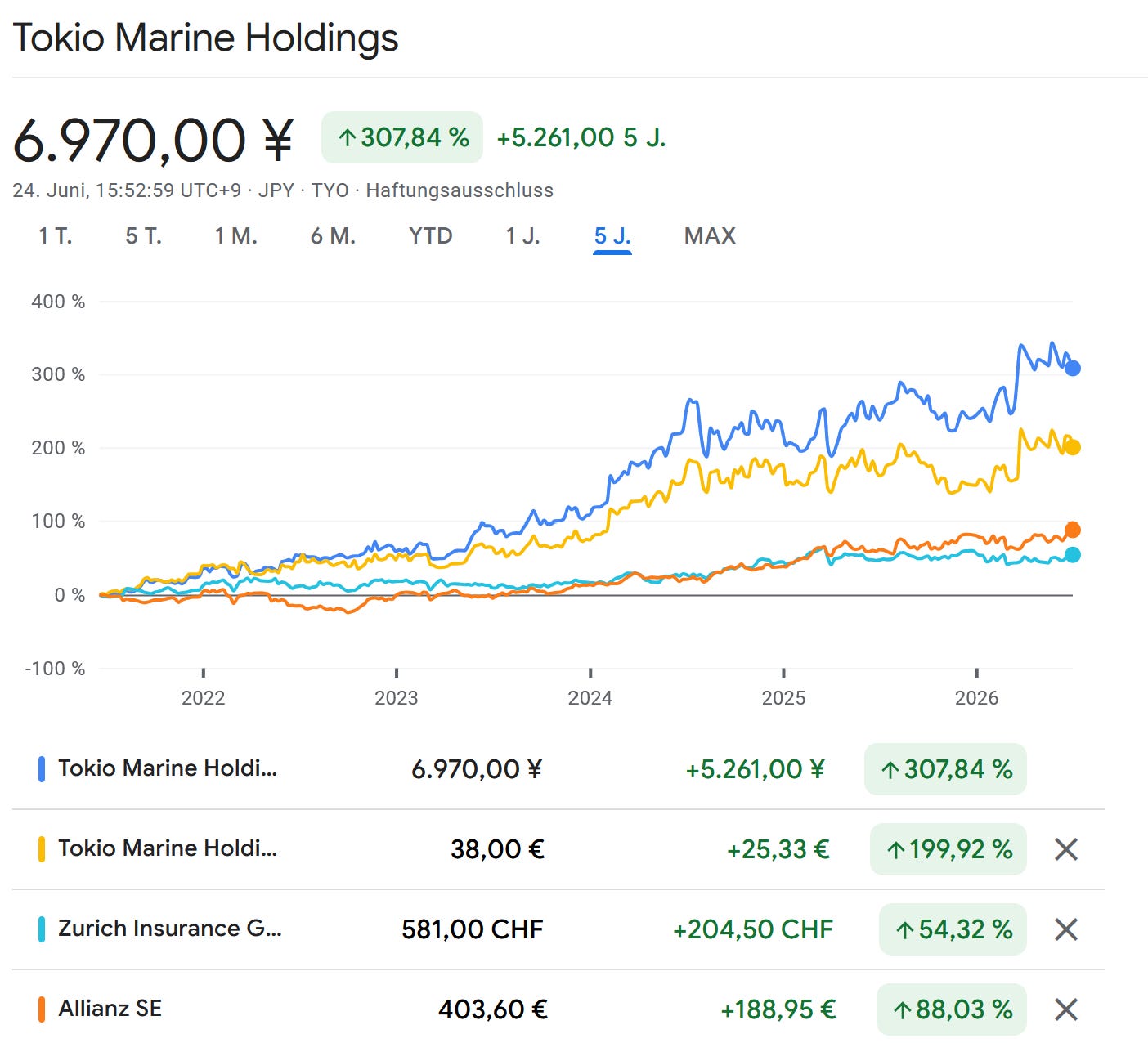Click the 2025 x-axis label
Image resolution: width=1148 pixels, height=1043 pixels.
click(783, 698)
